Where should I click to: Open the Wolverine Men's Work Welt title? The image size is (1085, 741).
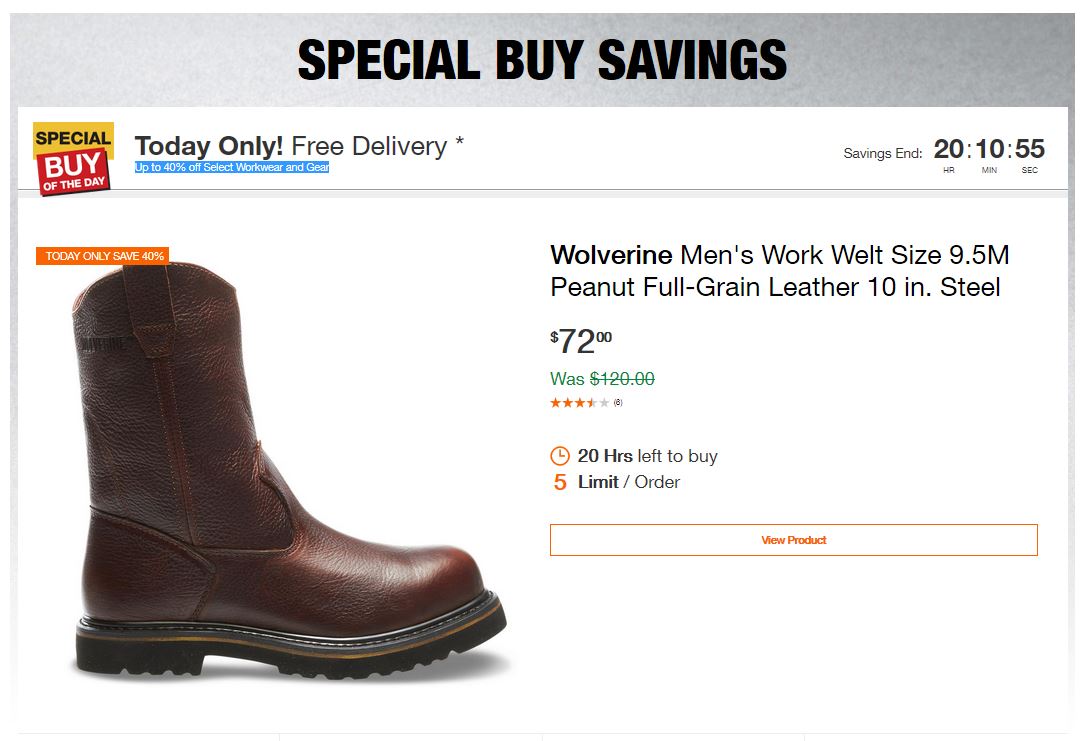coord(779,271)
